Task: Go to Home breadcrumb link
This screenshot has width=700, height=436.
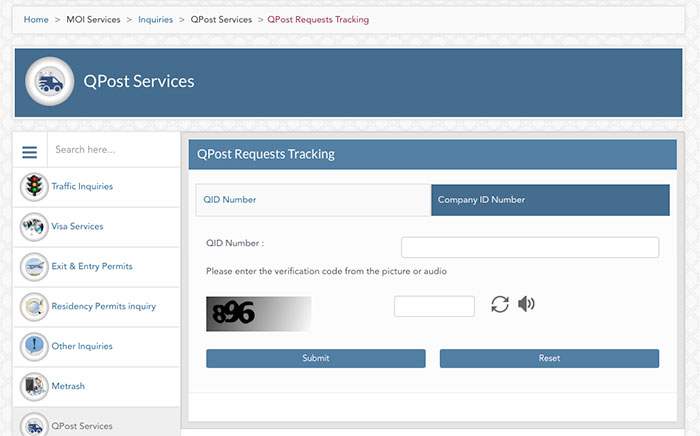Action: click(x=36, y=20)
